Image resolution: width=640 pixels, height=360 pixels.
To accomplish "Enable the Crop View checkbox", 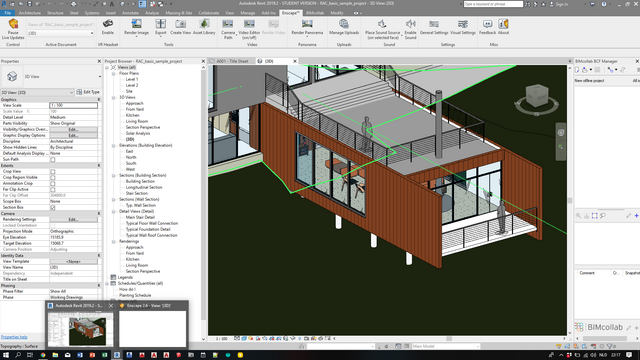I will point(53,171).
